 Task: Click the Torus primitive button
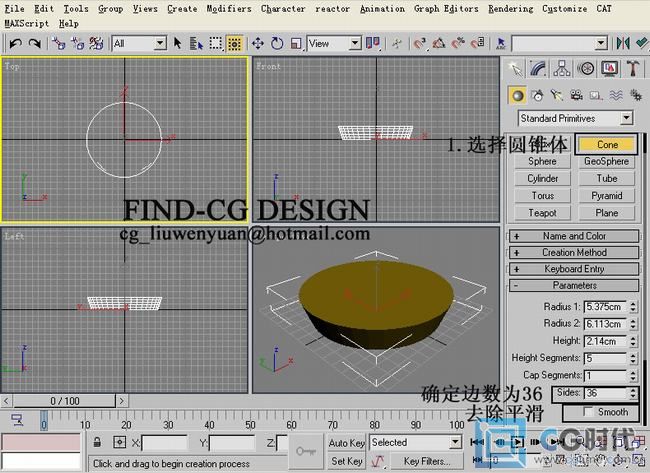tap(542, 196)
